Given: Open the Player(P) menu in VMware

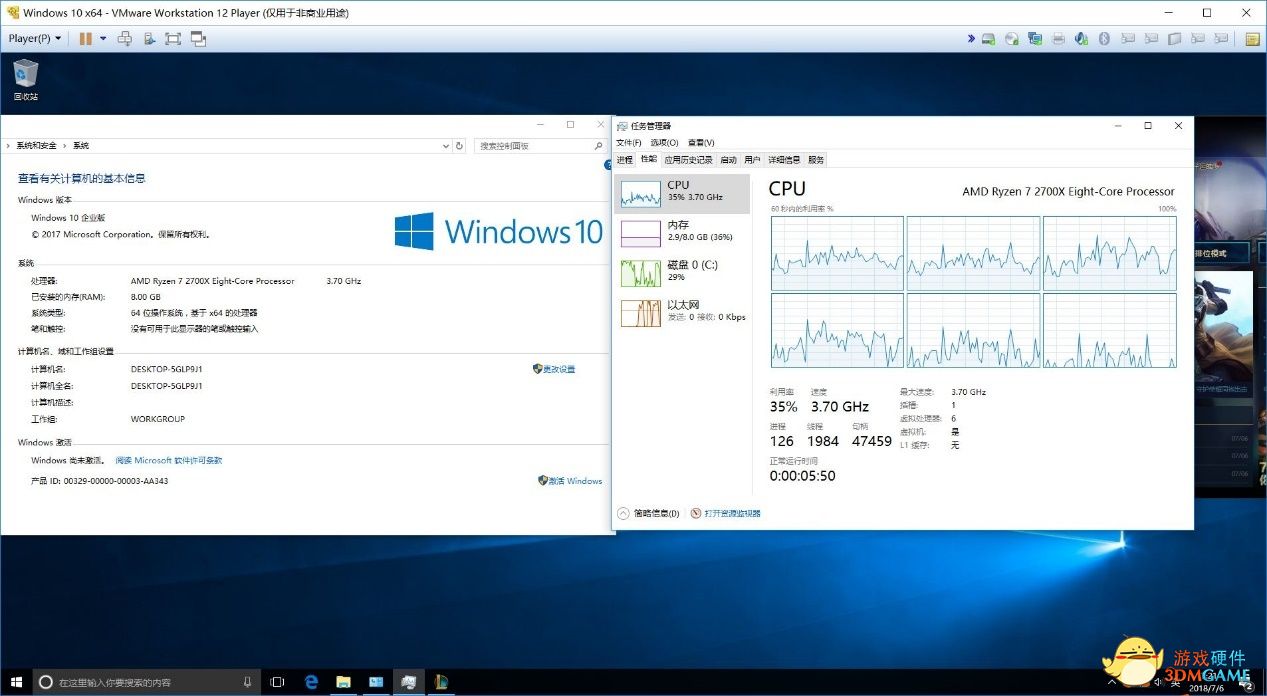Looking at the screenshot, I should click(35, 39).
